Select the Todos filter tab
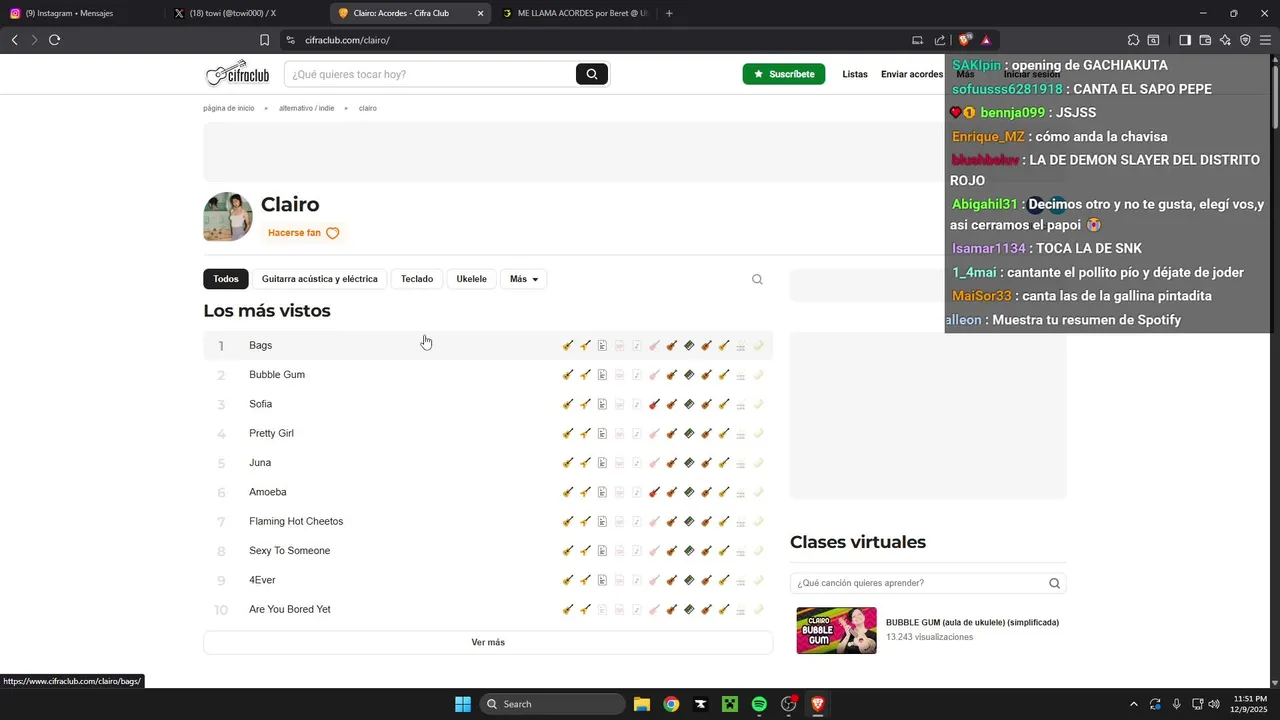1280x720 pixels. 226,279
